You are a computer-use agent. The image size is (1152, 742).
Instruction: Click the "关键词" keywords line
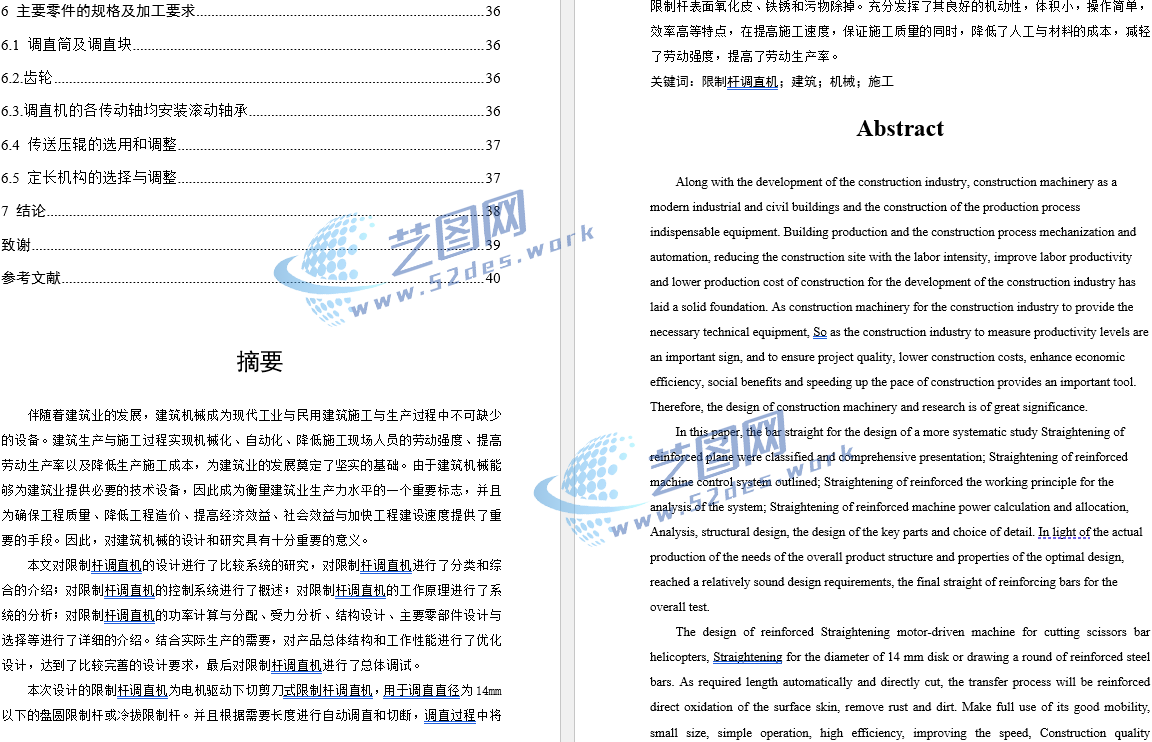[x=771, y=82]
